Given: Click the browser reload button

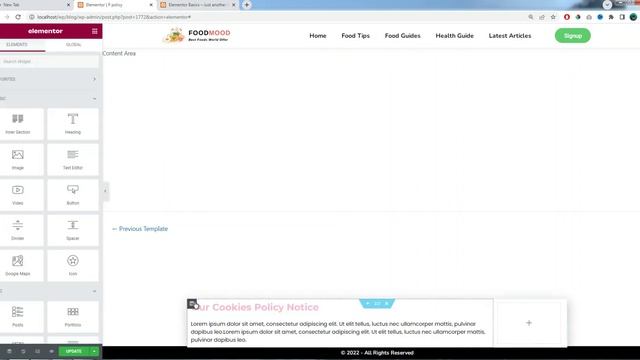Looking at the screenshot, I should pos(18,17).
